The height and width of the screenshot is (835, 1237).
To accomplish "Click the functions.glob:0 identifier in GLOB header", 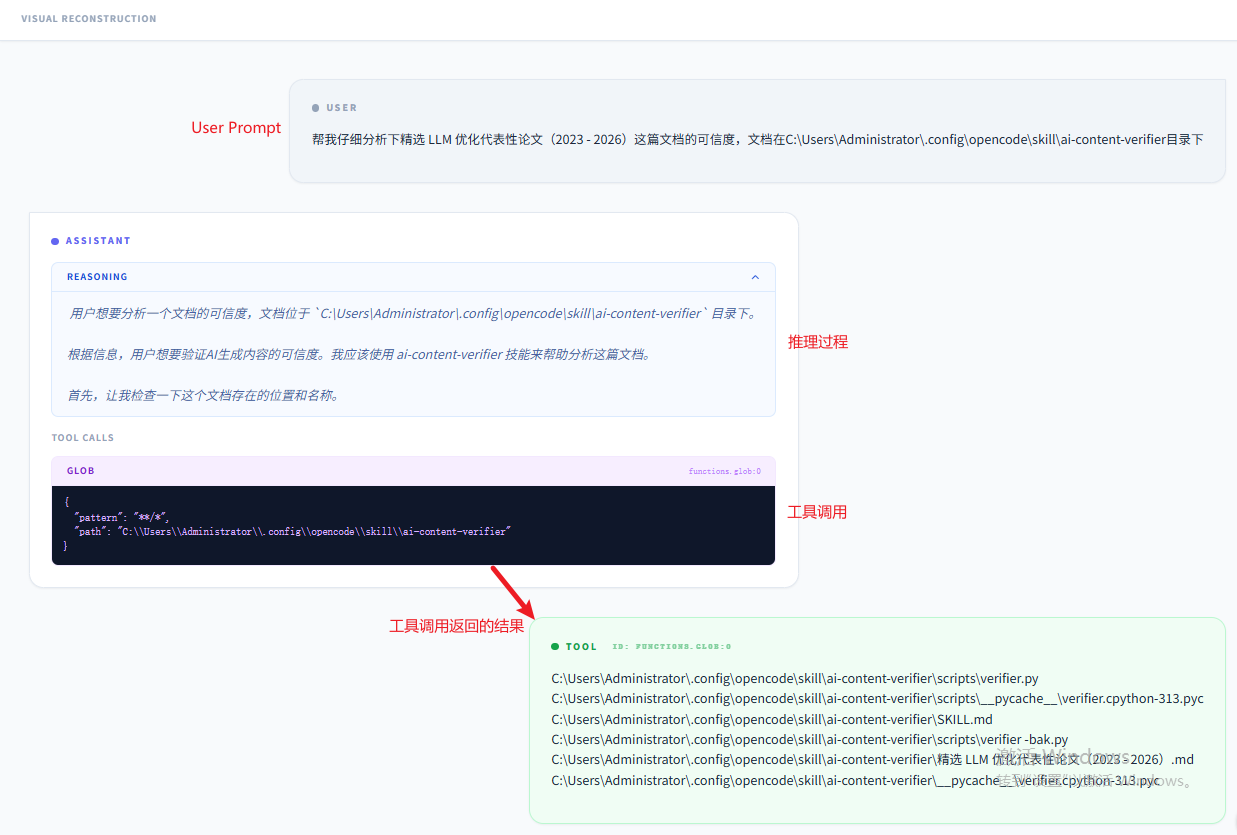I will click(725, 471).
